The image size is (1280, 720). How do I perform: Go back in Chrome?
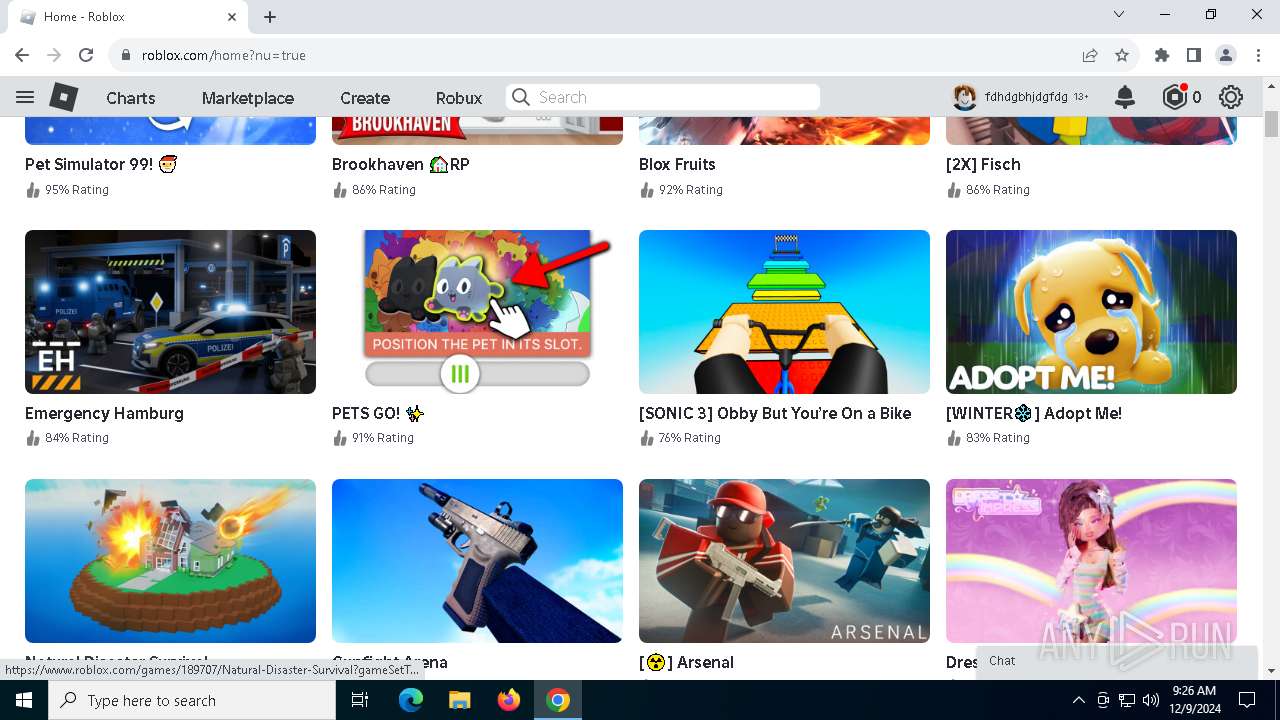pyautogui.click(x=22, y=55)
